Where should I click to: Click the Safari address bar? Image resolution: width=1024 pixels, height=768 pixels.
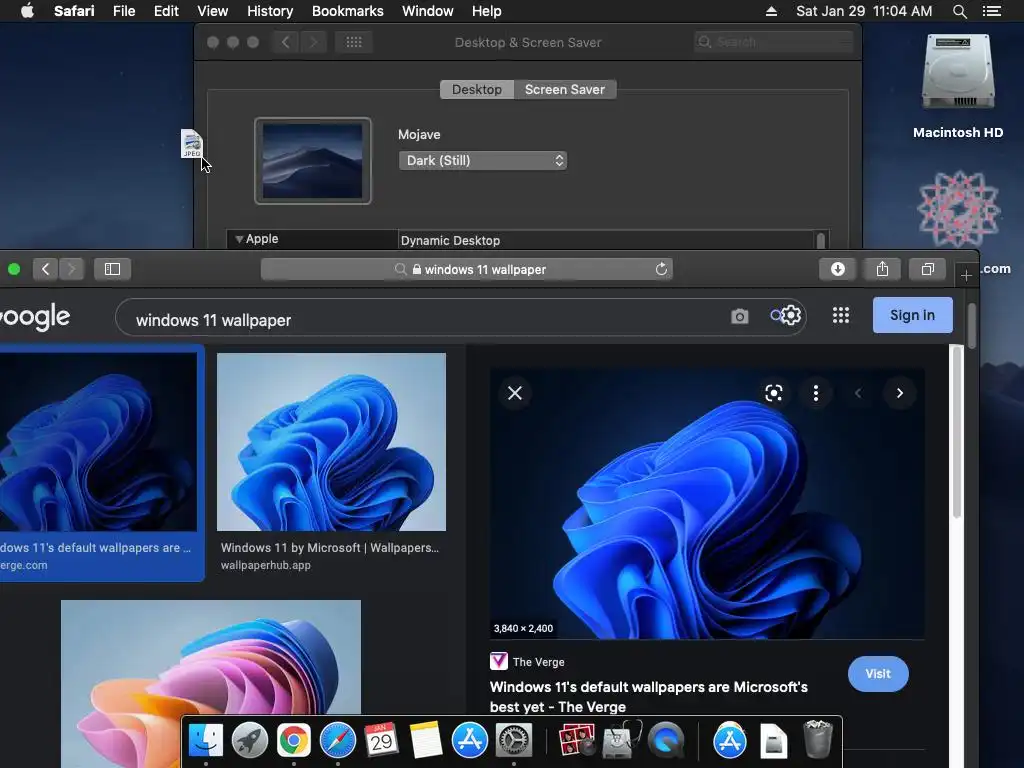(467, 269)
